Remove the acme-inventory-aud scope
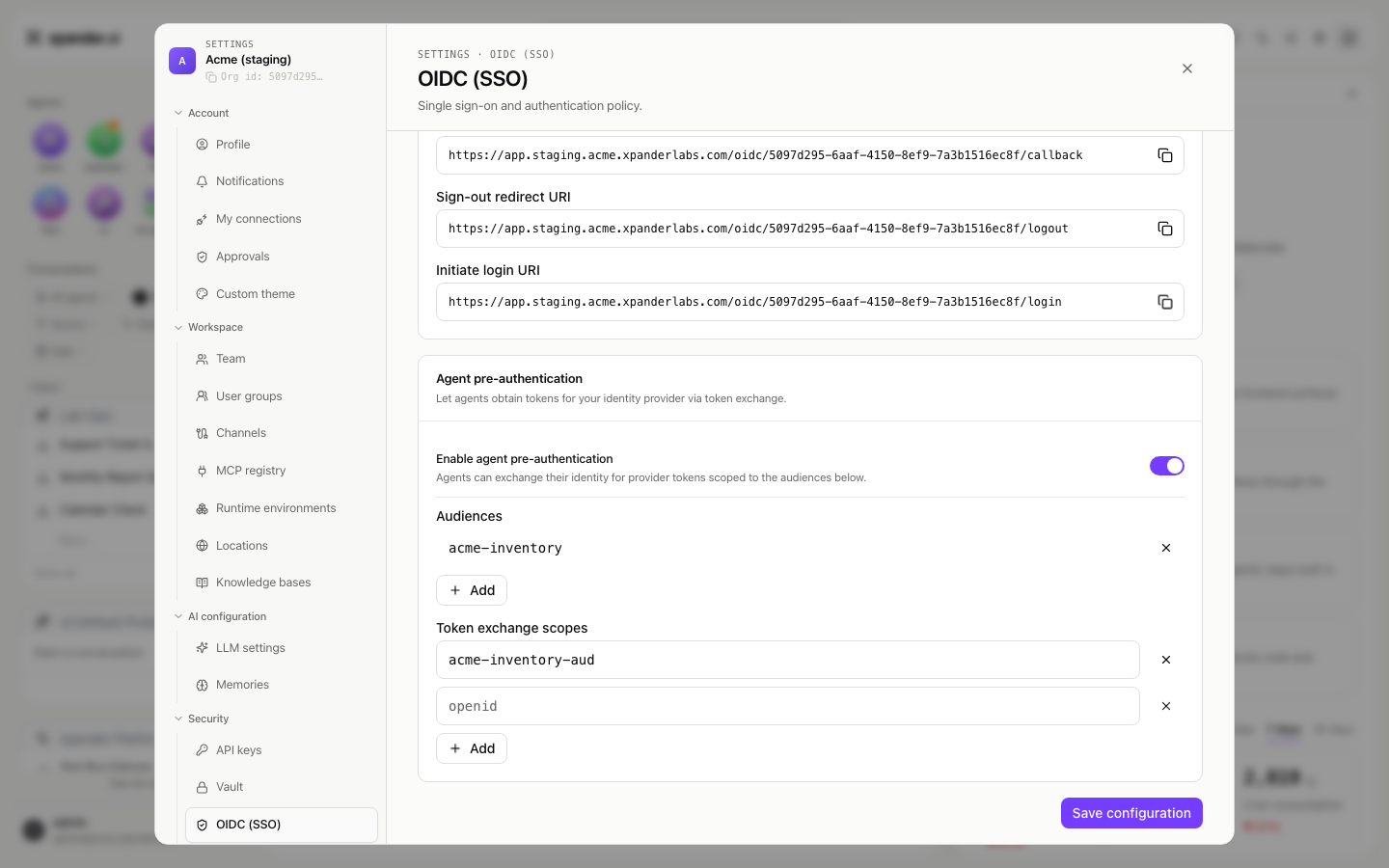This screenshot has width=1389, height=868. pyautogui.click(x=1166, y=660)
